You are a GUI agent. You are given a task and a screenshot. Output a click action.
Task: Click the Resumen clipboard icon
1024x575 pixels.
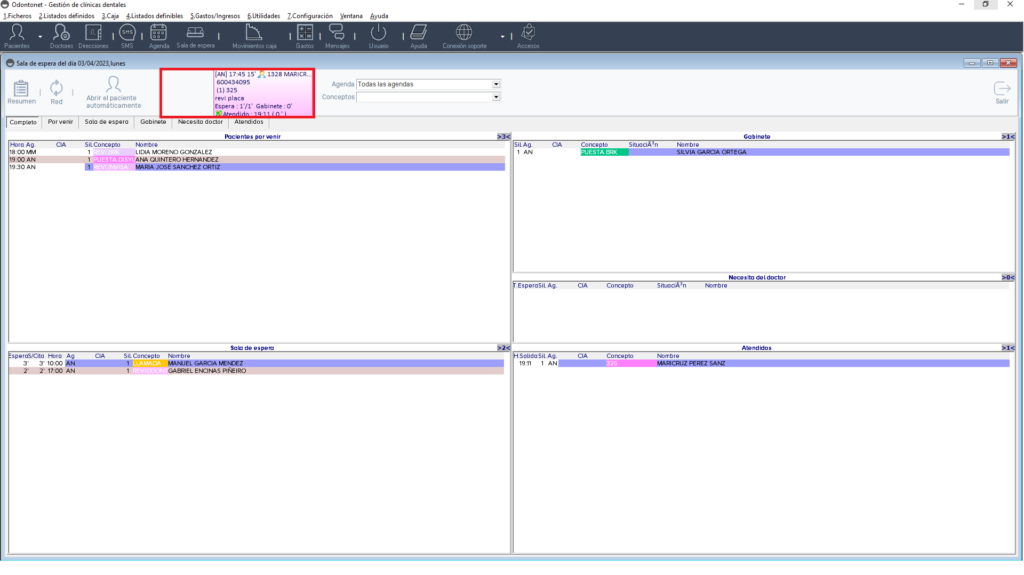[22, 92]
